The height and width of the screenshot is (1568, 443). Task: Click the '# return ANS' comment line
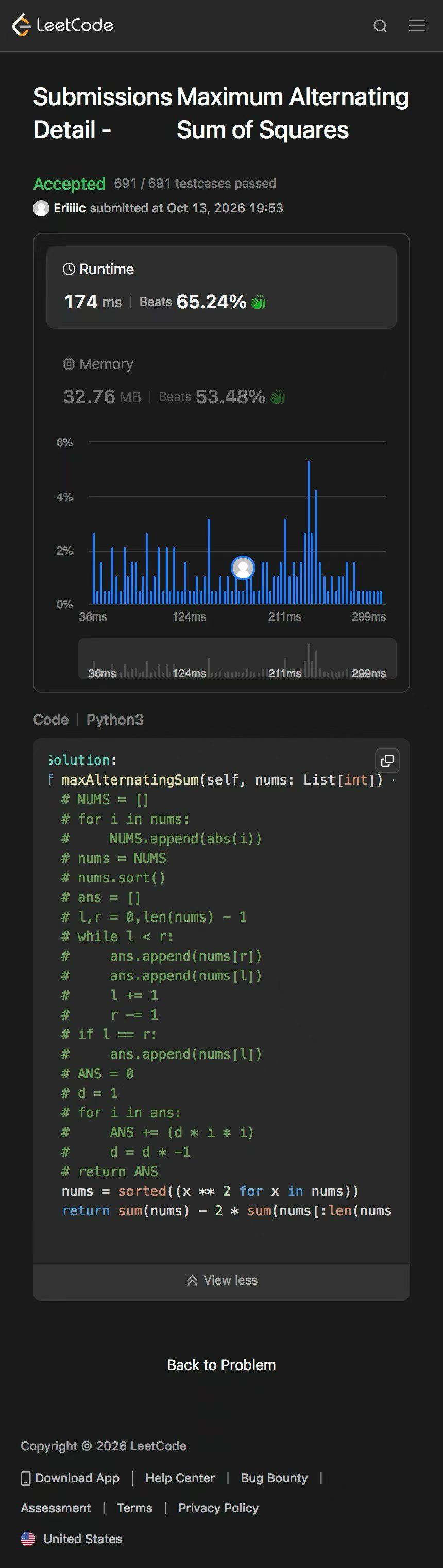(x=110, y=1172)
